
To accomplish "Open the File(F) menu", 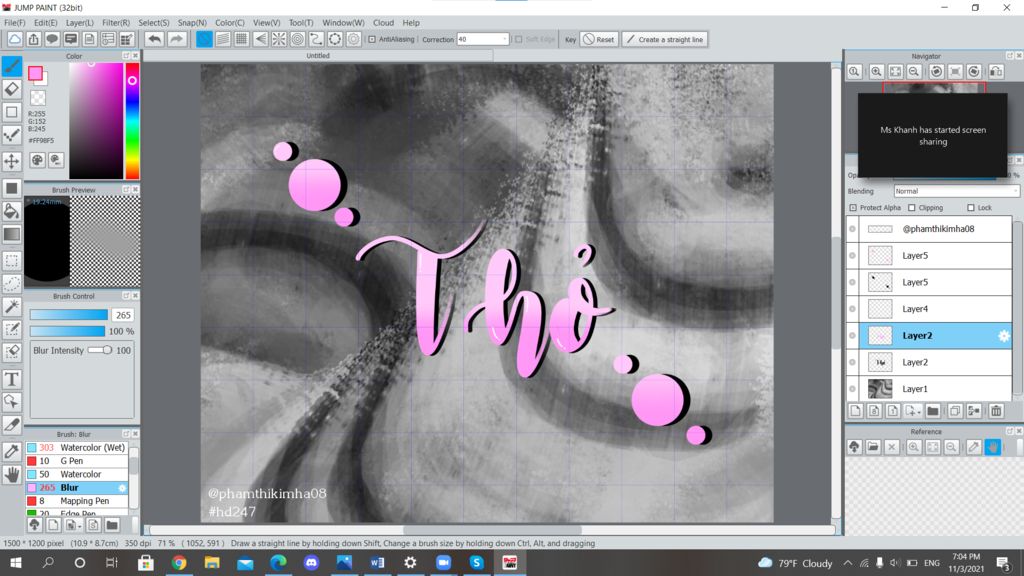I will pos(14,22).
